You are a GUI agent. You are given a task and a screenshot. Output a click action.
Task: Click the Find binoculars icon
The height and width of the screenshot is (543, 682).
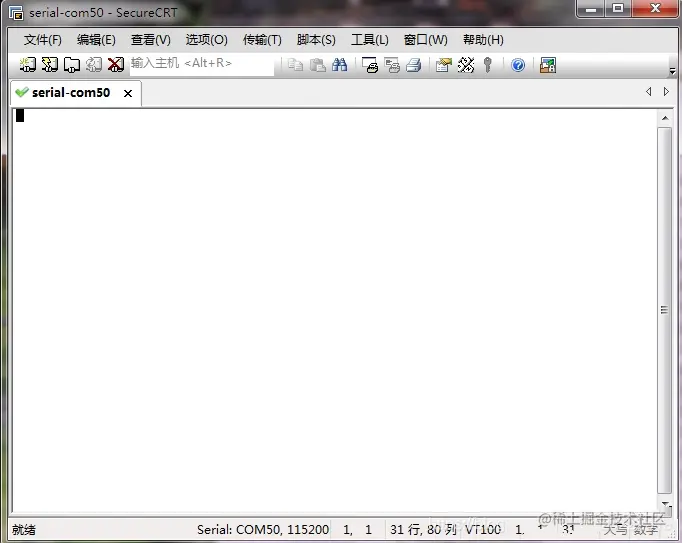(x=339, y=65)
